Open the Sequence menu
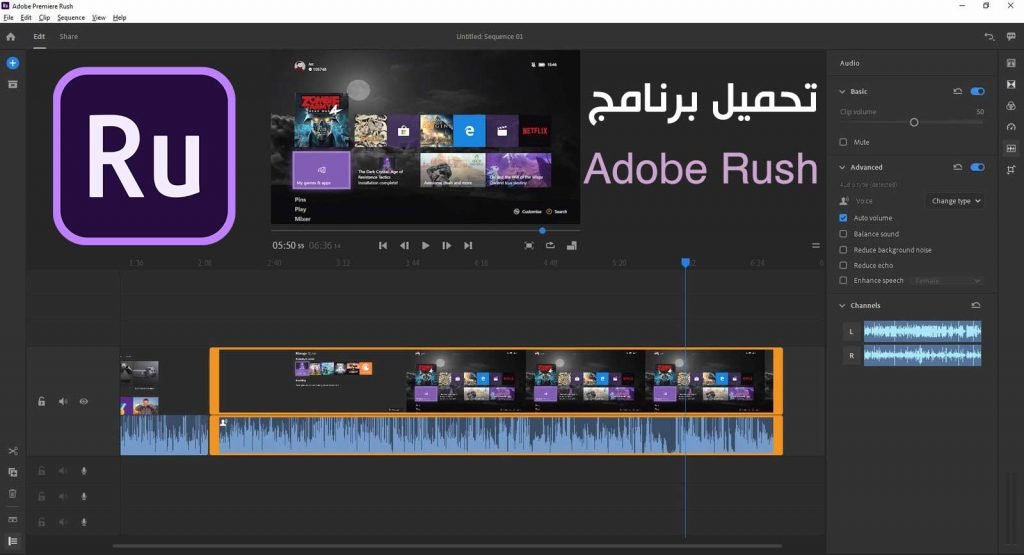Viewport: 1024px width, 555px height. [71, 18]
